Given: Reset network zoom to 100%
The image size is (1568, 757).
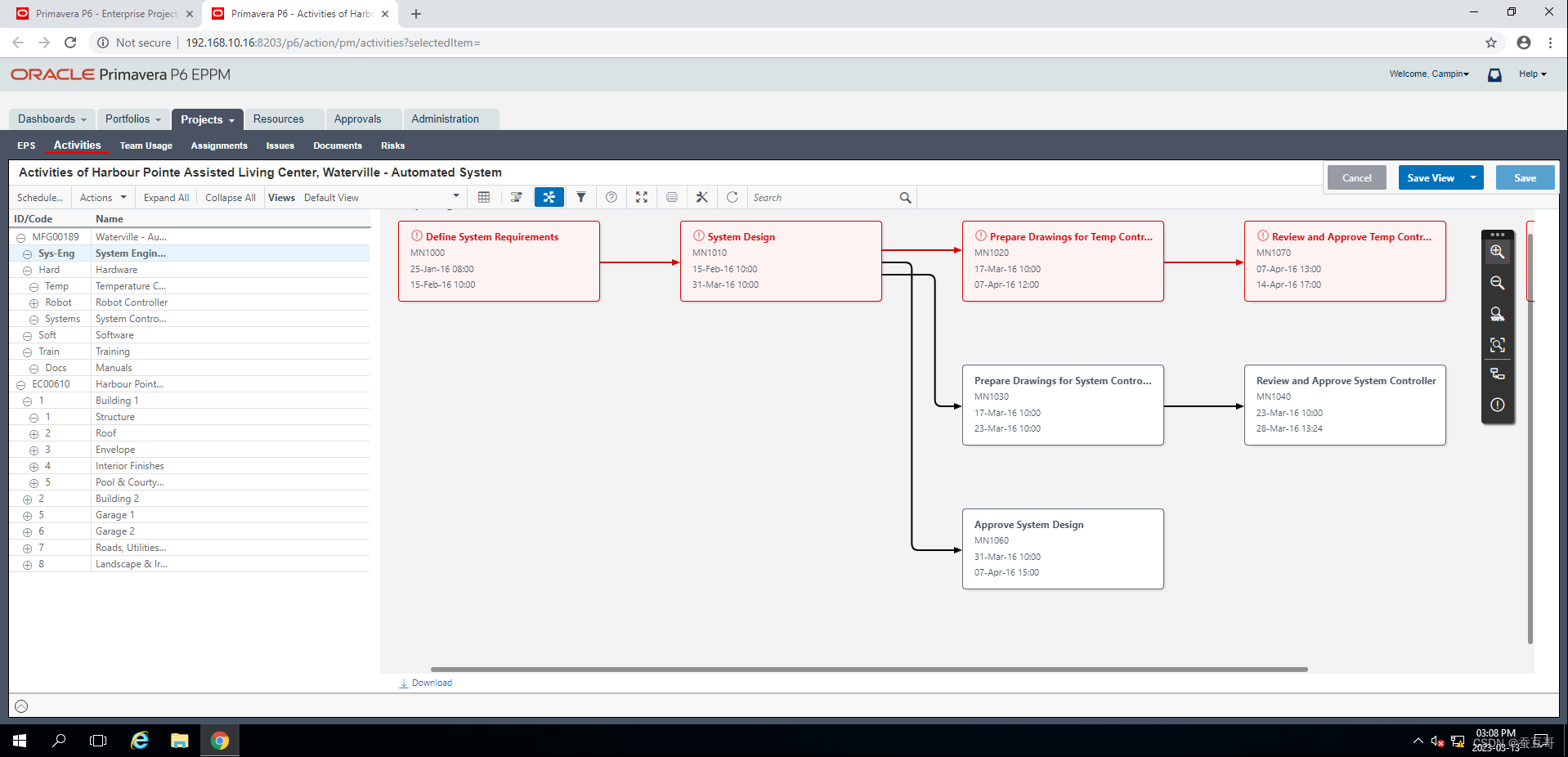Looking at the screenshot, I should pos(1497,314).
